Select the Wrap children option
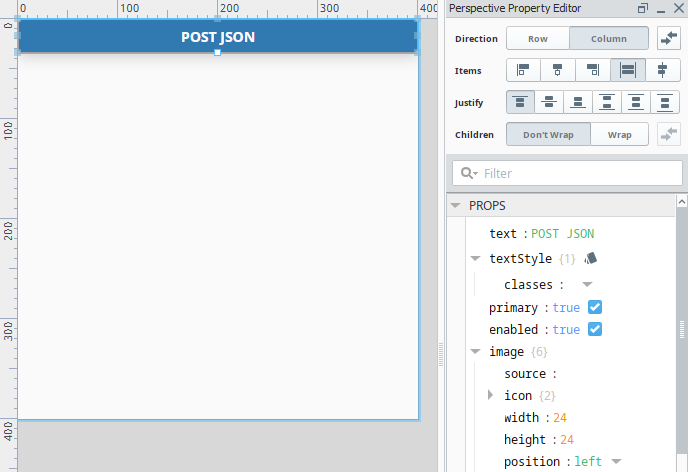The image size is (688, 472). [619, 134]
